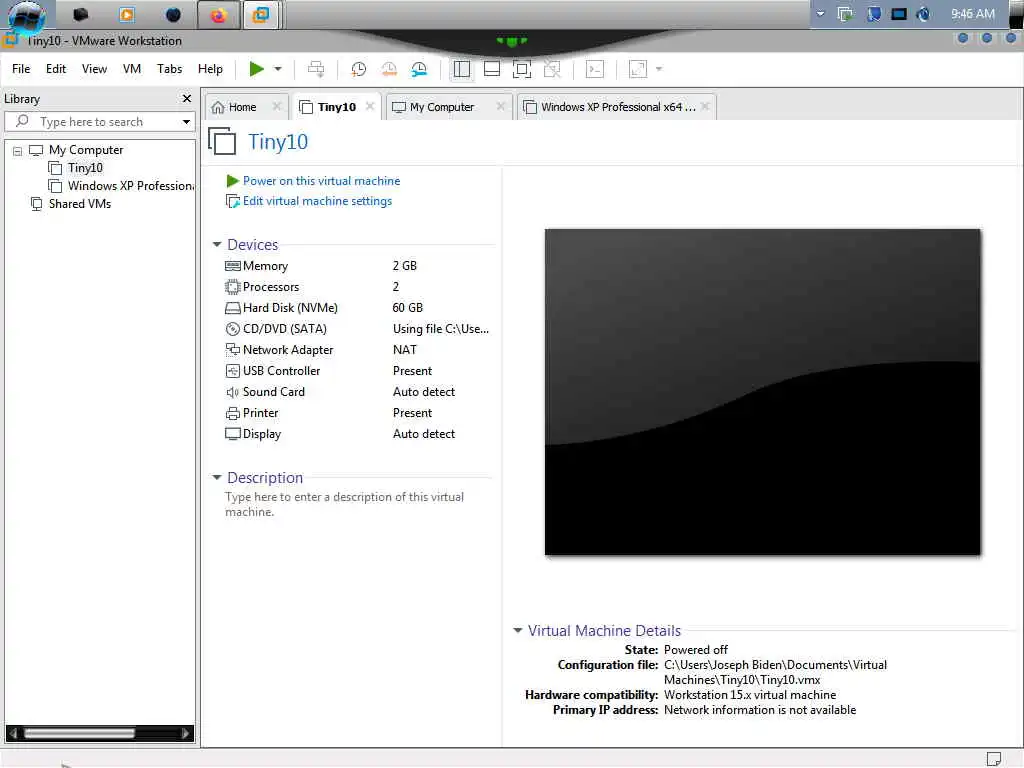Screen dimensions: 1024x768
Task: Click the Sound Card device icon
Action: click(x=232, y=392)
